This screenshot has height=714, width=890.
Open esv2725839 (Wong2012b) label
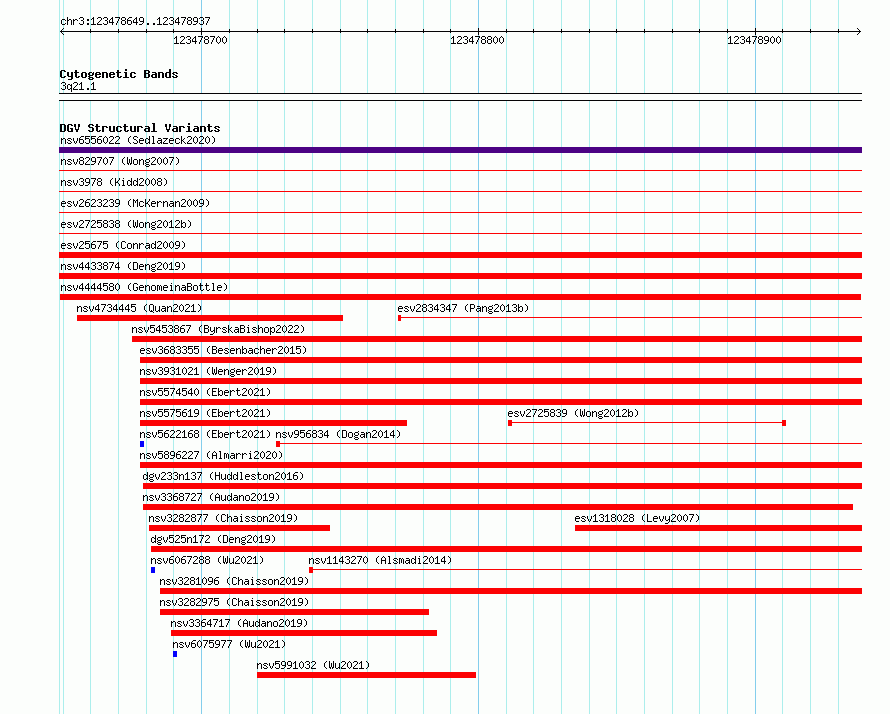tap(573, 413)
